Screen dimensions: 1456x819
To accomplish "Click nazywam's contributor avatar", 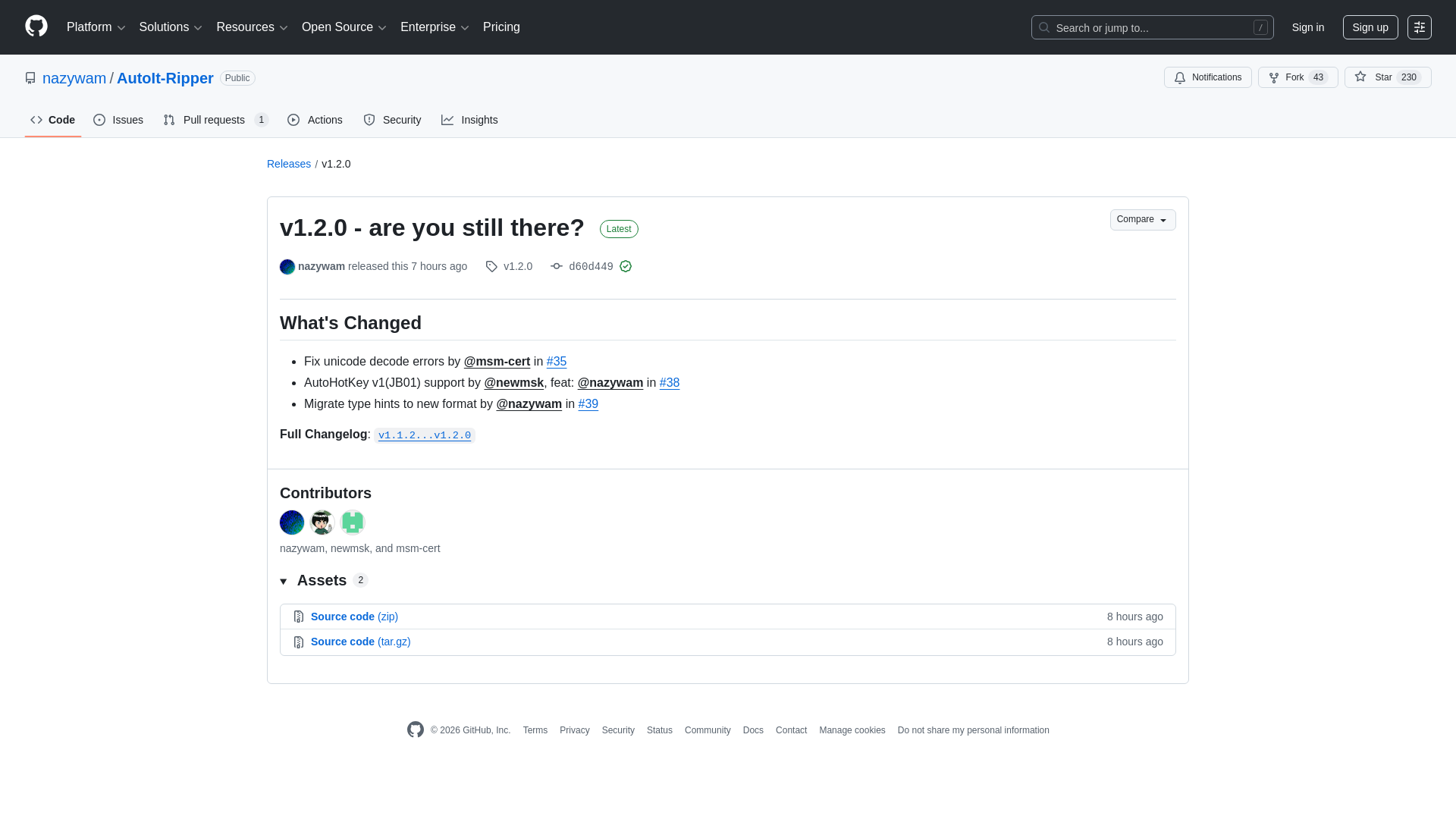I will coord(291,522).
